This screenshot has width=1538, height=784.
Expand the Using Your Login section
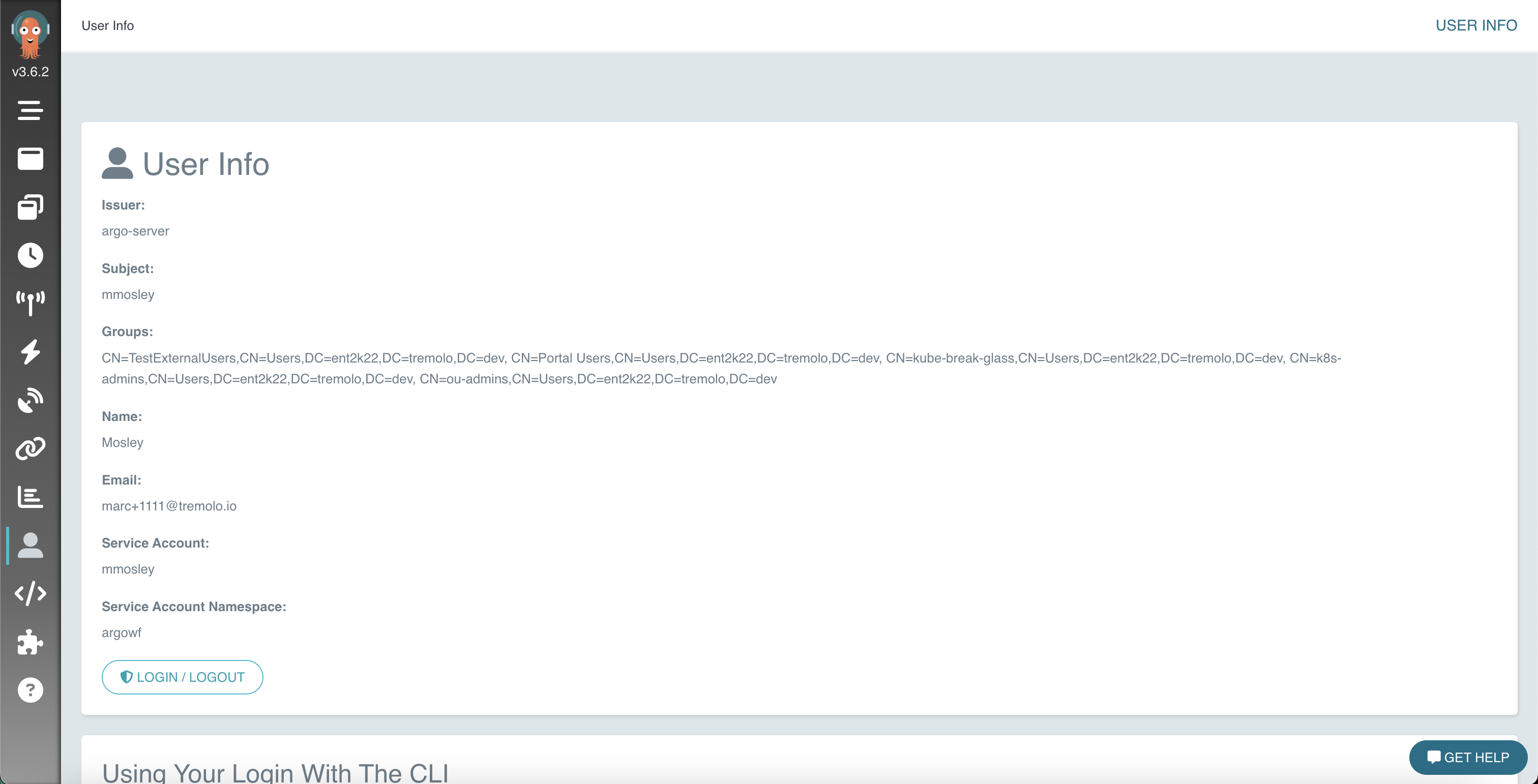click(x=278, y=771)
